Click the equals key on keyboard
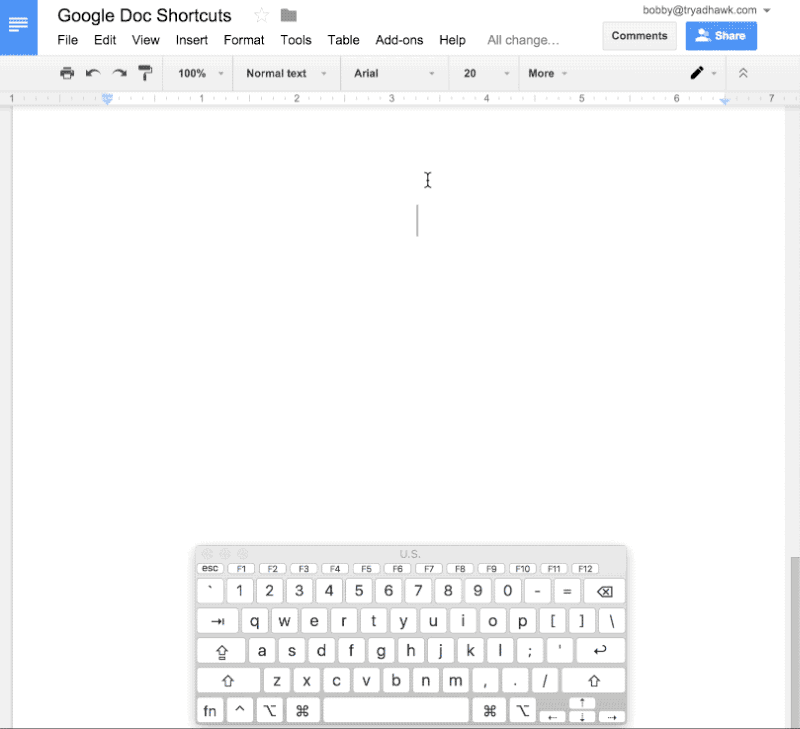Image resolution: width=800 pixels, height=729 pixels. (567, 591)
